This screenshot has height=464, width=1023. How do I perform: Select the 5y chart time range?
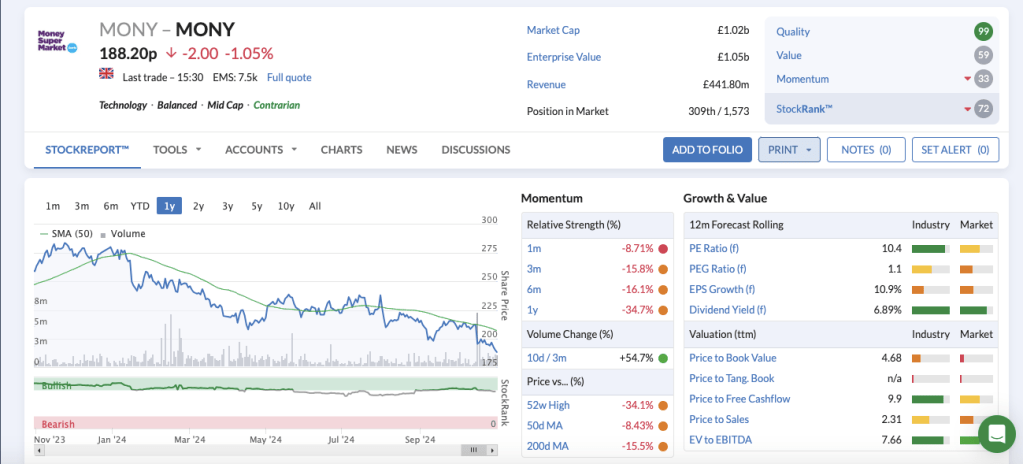(257, 206)
